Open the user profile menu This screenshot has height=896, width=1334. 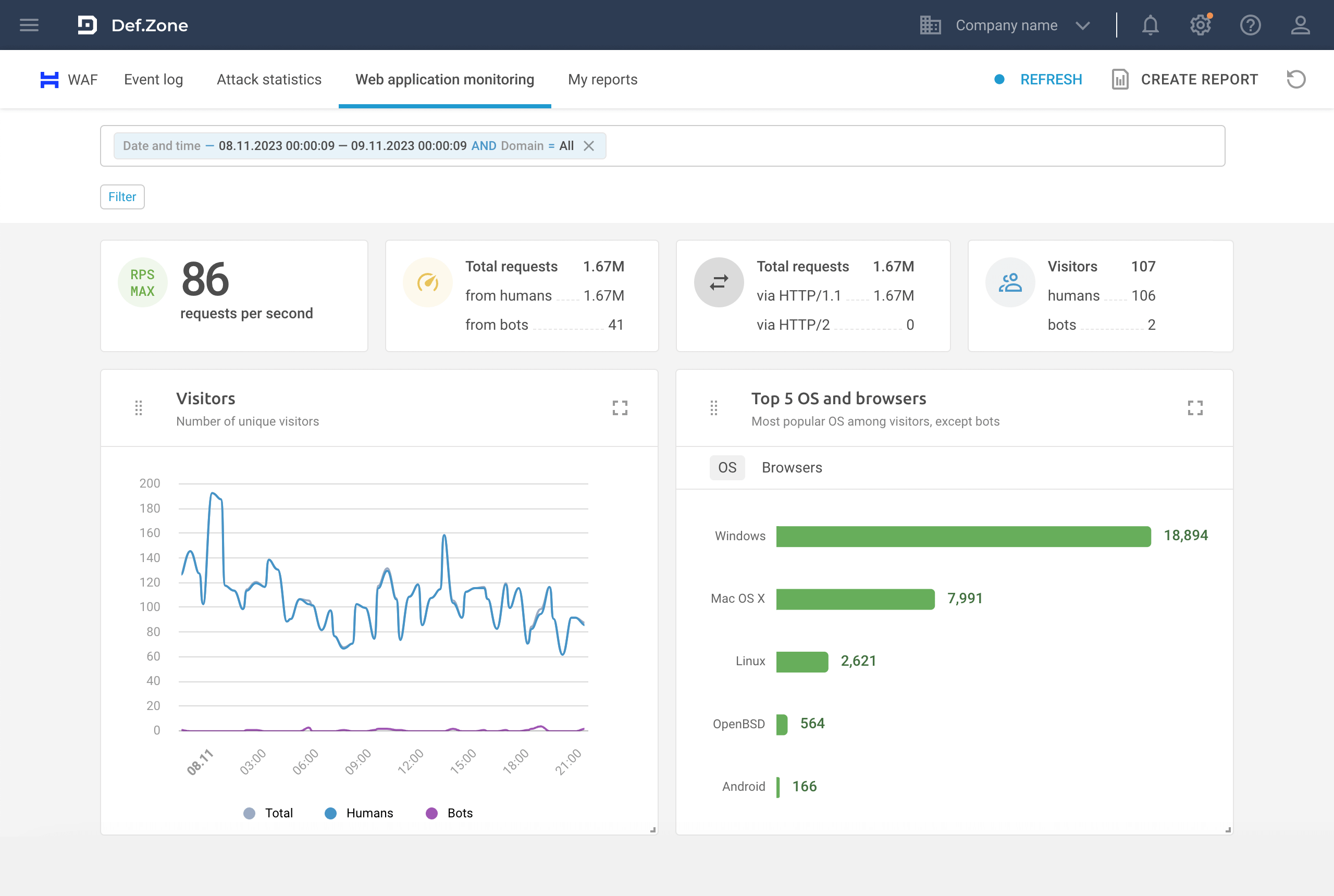coord(1300,24)
